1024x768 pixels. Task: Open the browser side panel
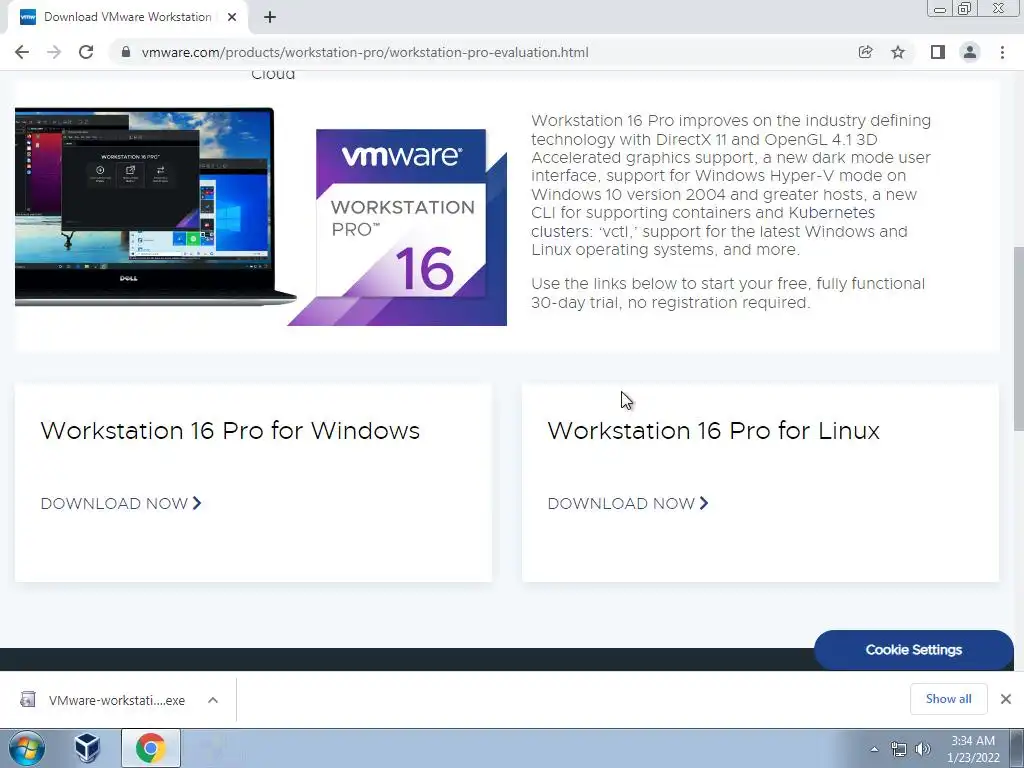(x=938, y=52)
